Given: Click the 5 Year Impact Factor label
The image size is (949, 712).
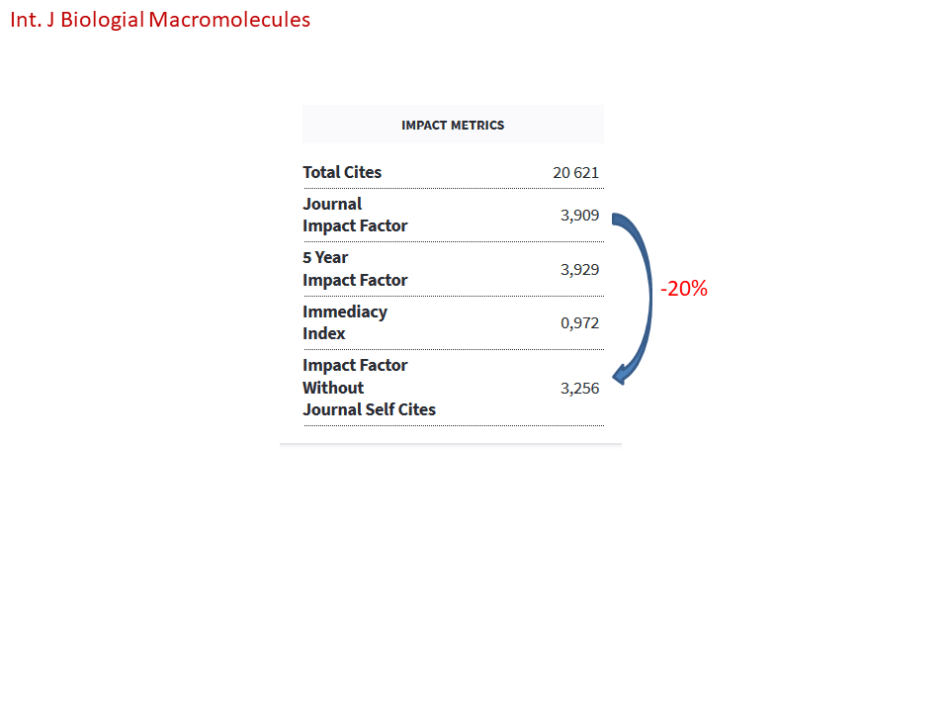Looking at the screenshot, I should click(x=355, y=269).
